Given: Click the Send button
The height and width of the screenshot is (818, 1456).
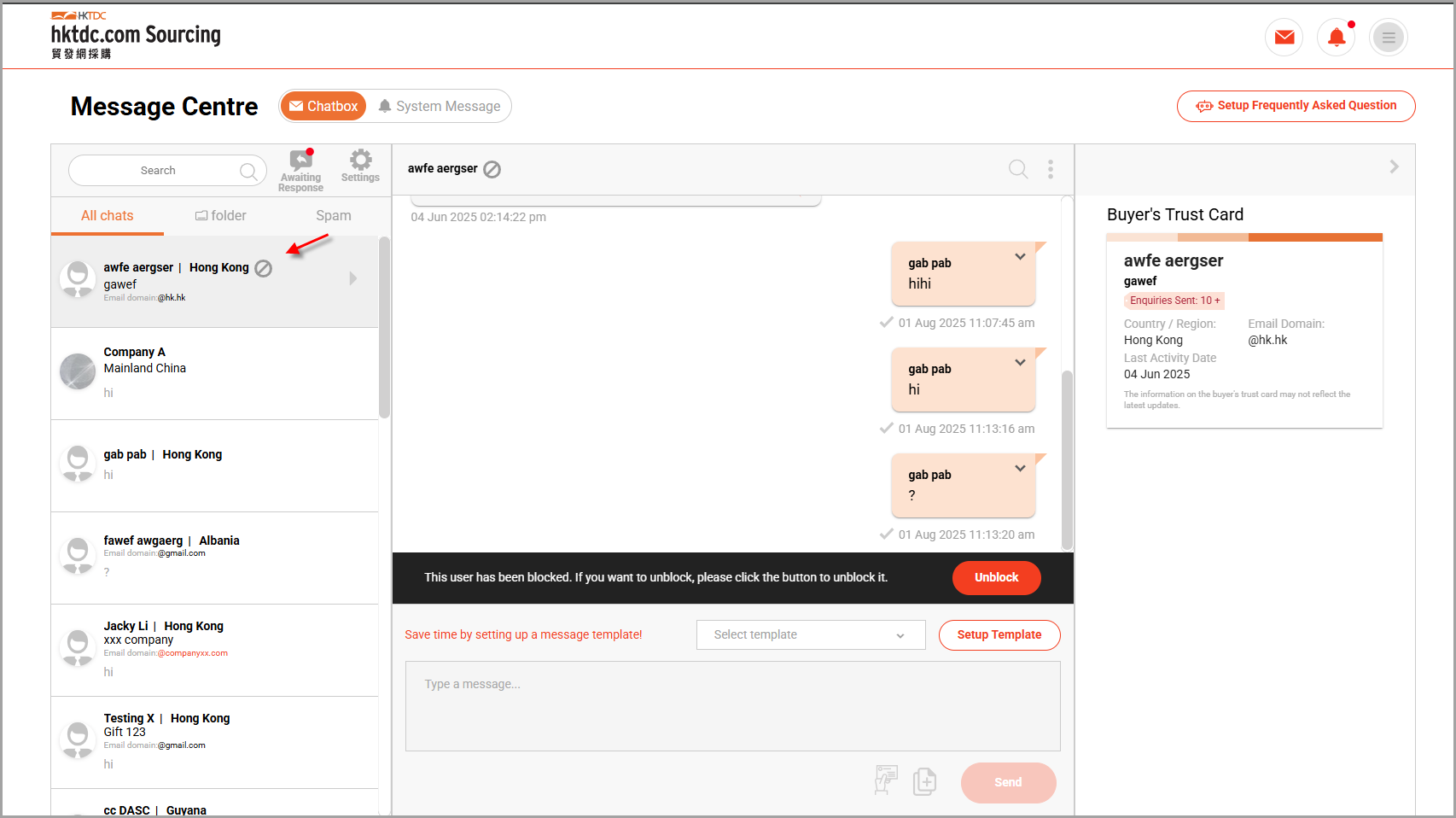Looking at the screenshot, I should click(x=1008, y=783).
